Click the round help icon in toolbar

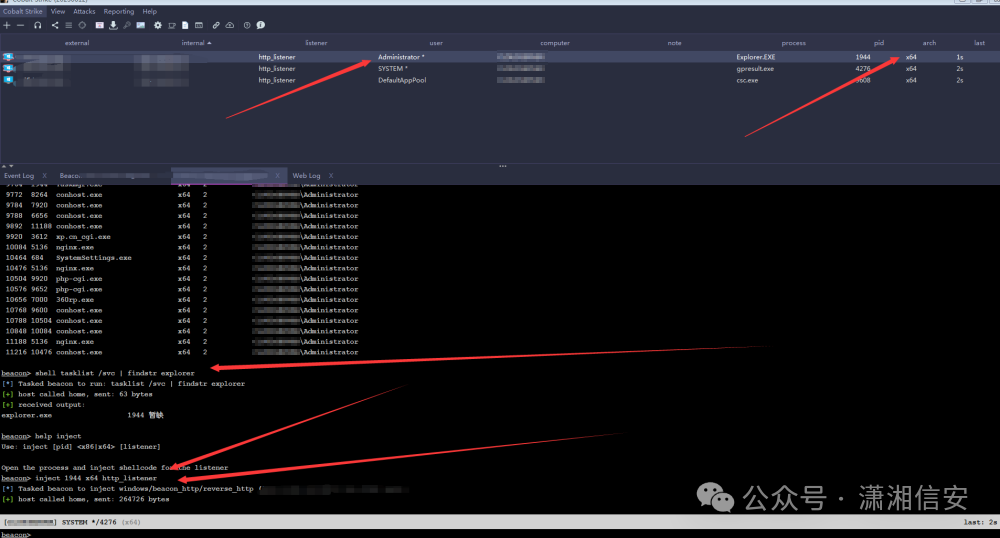click(247, 25)
